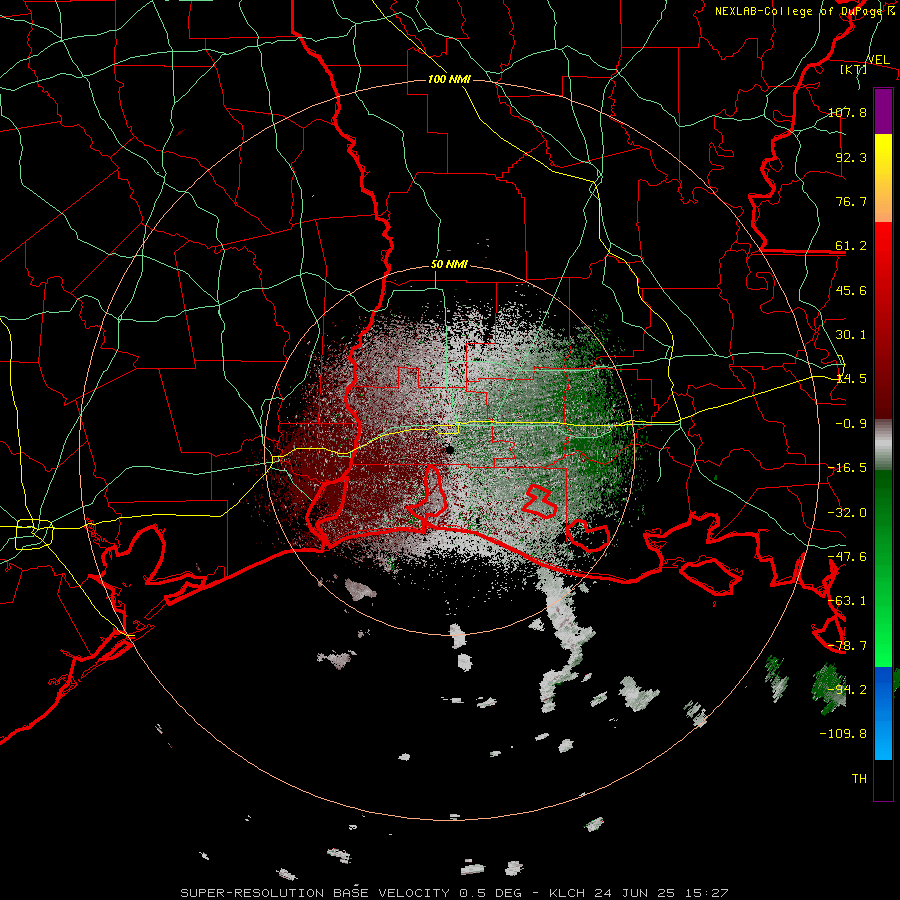This screenshot has height=900, width=900.
Task: Click the -16.5 value on velocity scale
Action: pos(847,468)
